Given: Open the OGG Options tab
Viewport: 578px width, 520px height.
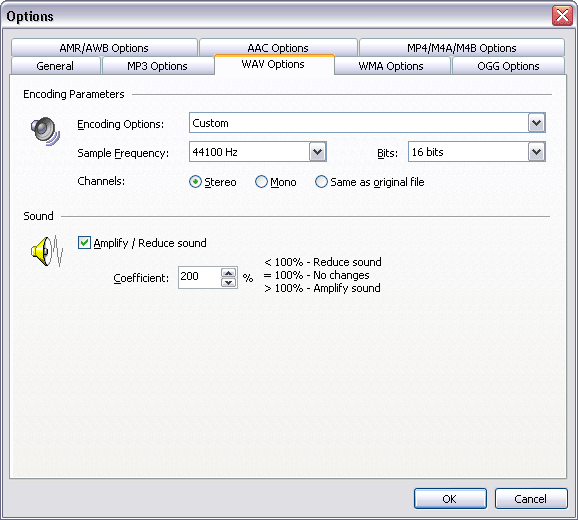Looking at the screenshot, I should [508, 66].
